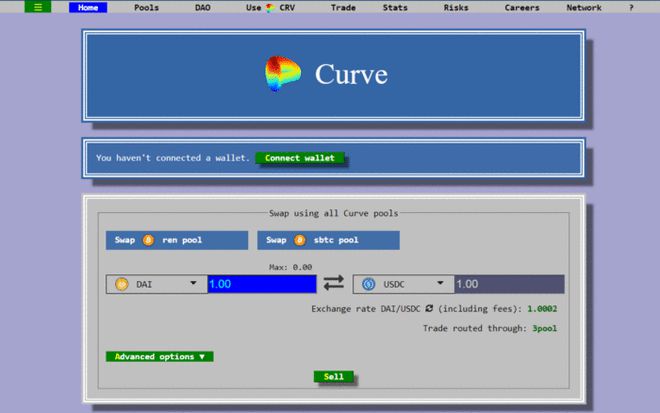Select Swap sbtc pool button
This screenshot has width=660, height=413.
329,240
